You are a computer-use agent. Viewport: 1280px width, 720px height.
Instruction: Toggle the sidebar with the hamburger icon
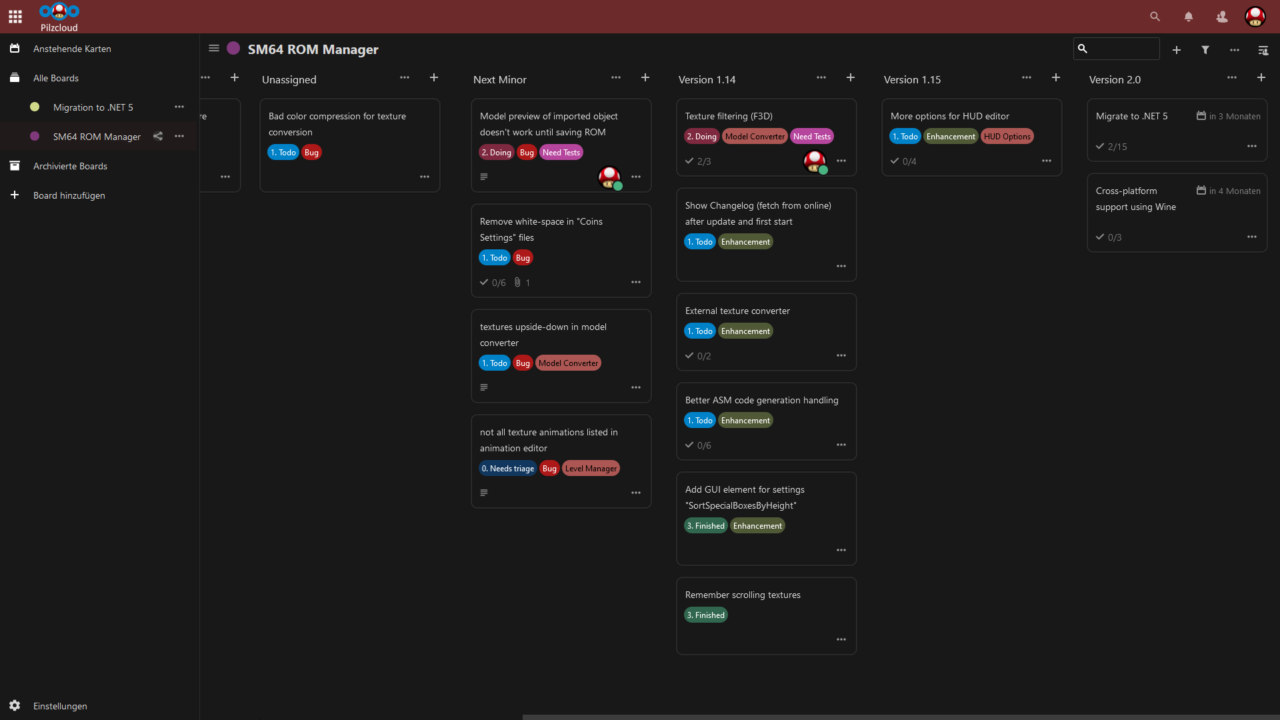pos(214,48)
